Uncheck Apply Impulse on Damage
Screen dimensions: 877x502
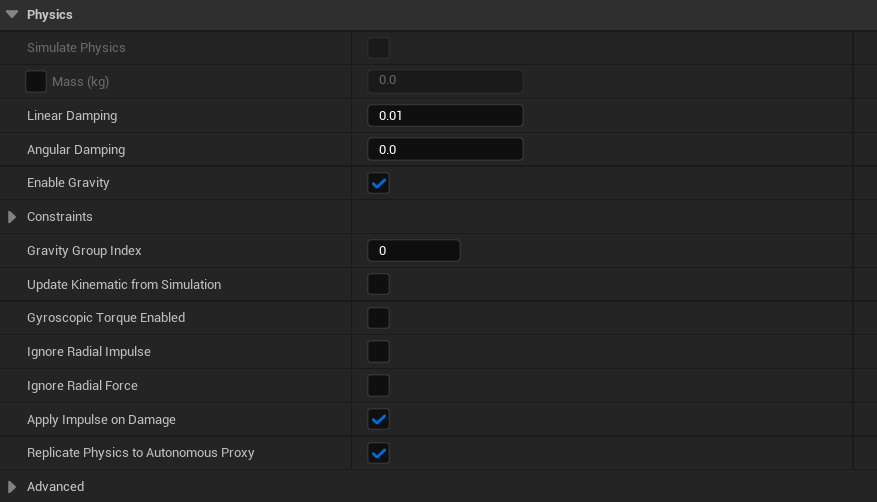[378, 419]
